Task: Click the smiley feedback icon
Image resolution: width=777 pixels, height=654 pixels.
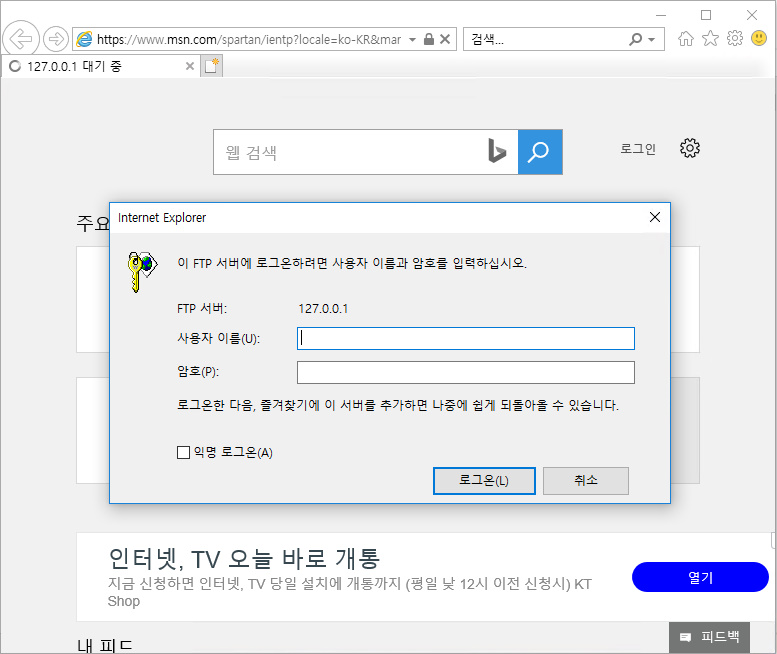Action: coord(759,38)
